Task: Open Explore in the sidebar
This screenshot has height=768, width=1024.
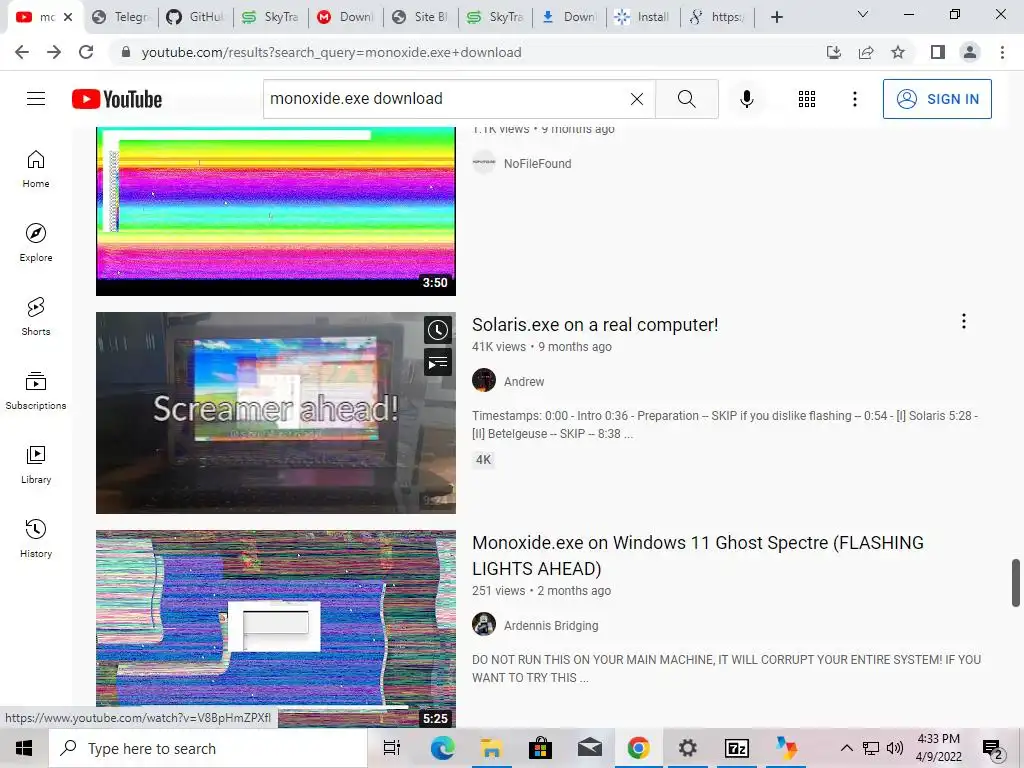Action: point(36,243)
